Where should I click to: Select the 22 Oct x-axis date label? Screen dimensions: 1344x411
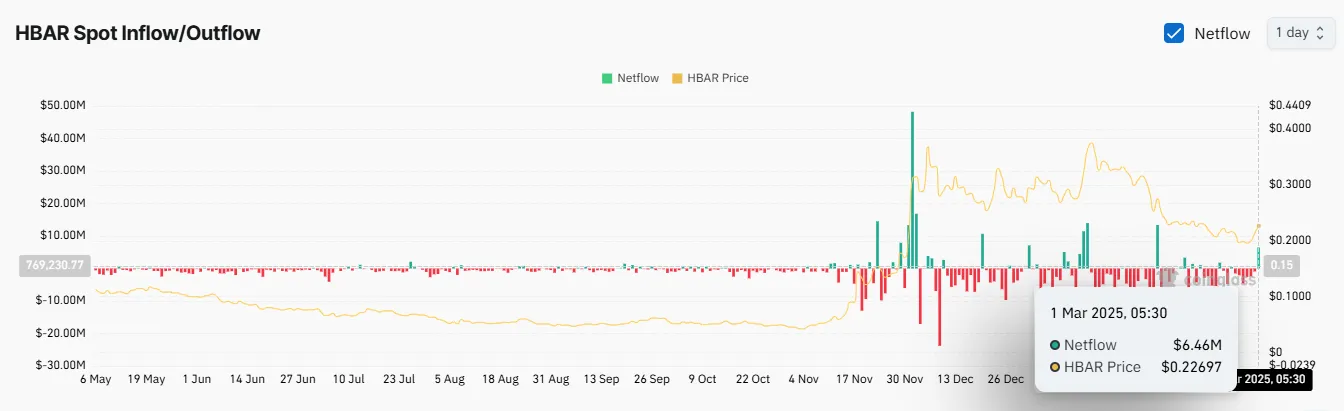click(753, 380)
